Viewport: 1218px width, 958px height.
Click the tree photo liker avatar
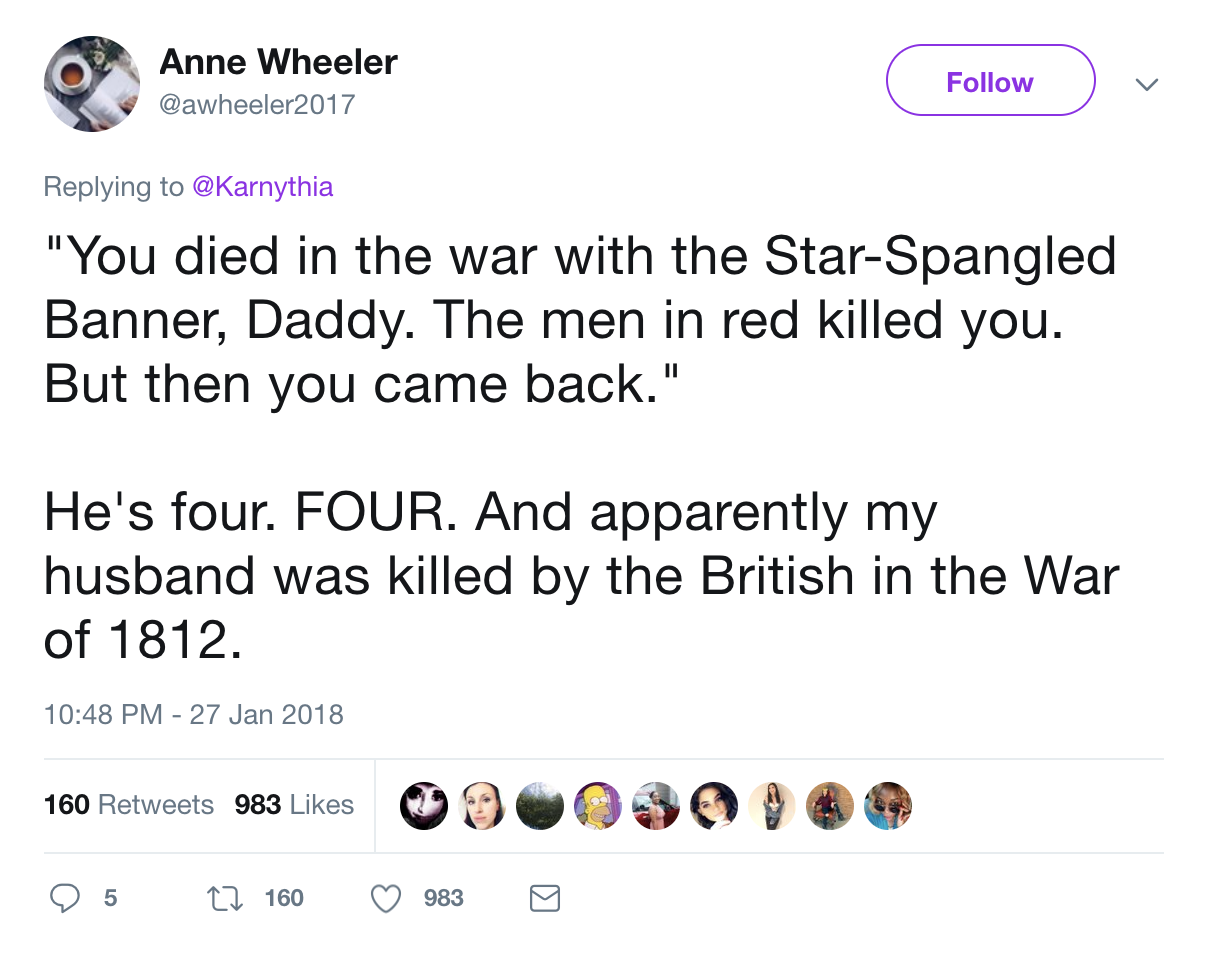540,806
